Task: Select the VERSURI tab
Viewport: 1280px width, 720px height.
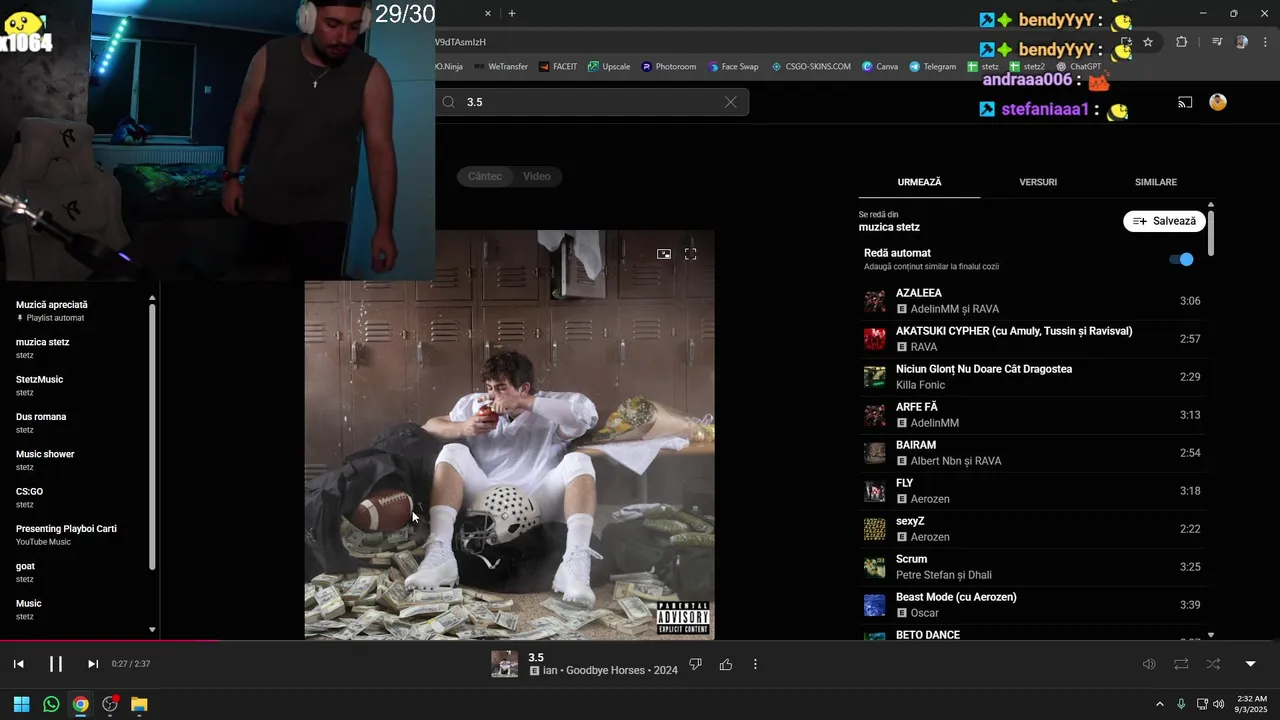Action: (1038, 182)
